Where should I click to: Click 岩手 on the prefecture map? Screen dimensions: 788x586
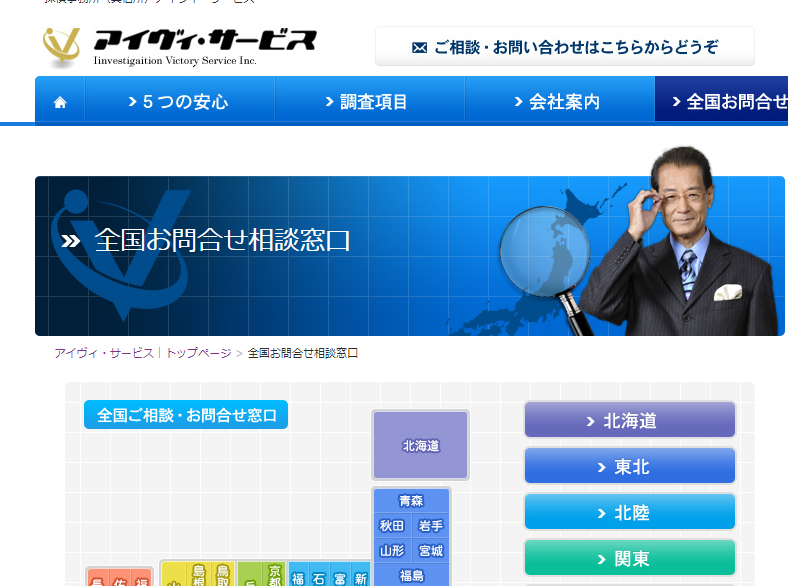pyautogui.click(x=431, y=526)
